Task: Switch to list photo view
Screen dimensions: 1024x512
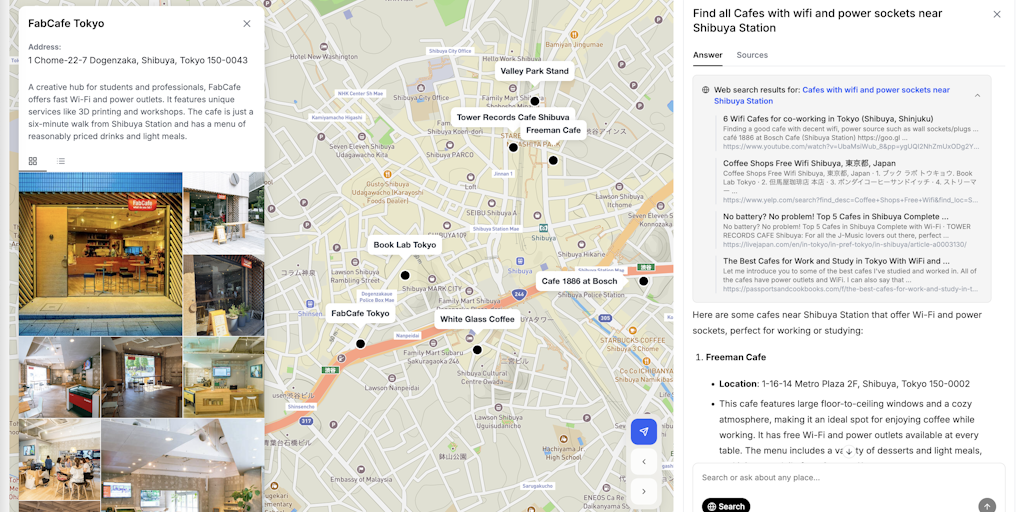Action: pos(61,161)
